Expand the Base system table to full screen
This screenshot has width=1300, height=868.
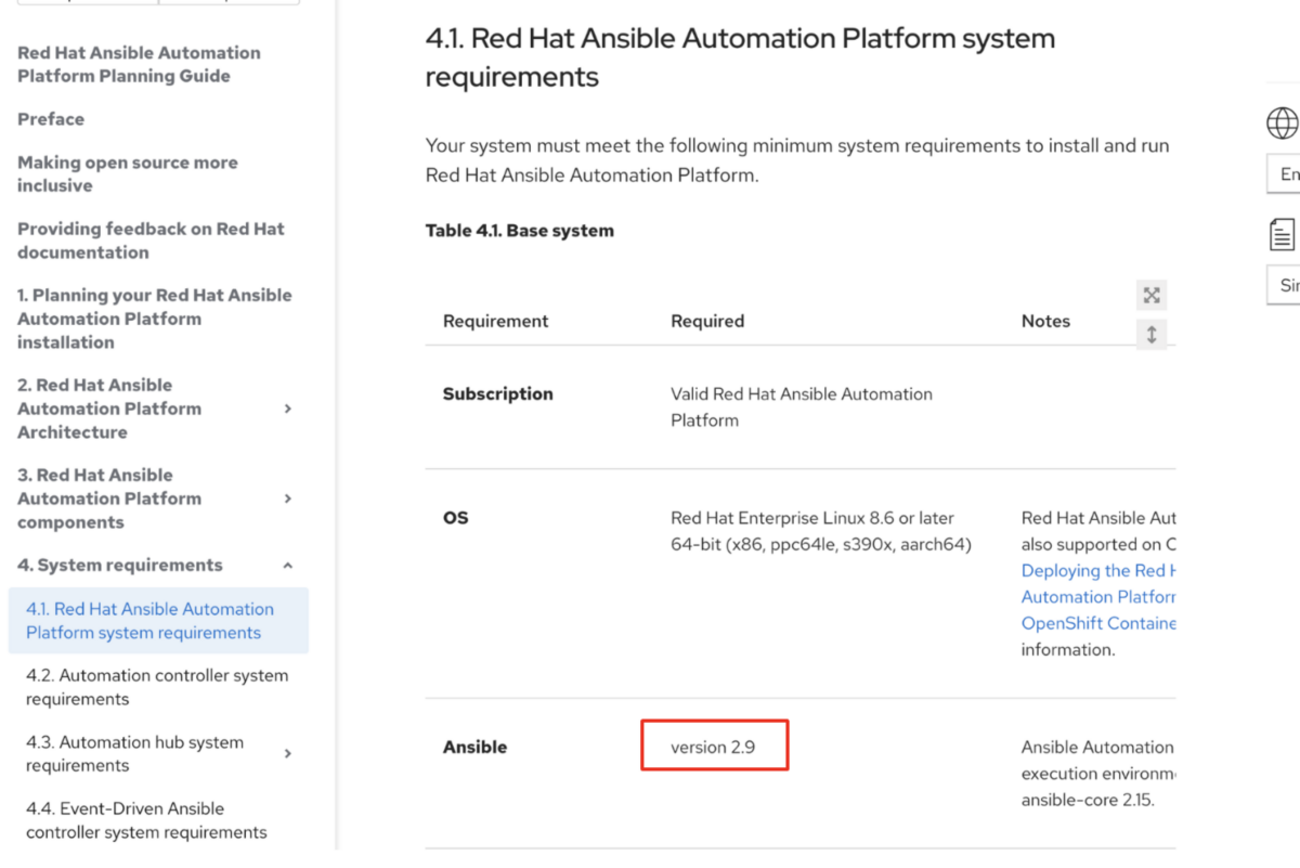pos(1151,295)
